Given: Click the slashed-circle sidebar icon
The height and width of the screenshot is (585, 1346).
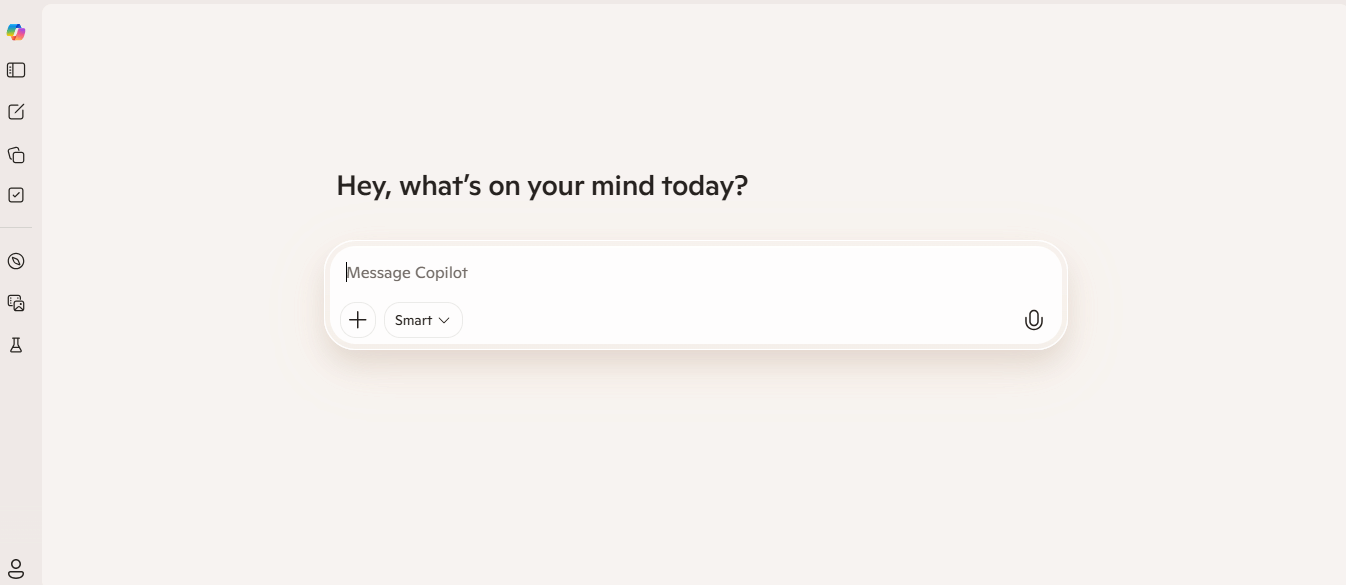Looking at the screenshot, I should 16,261.
